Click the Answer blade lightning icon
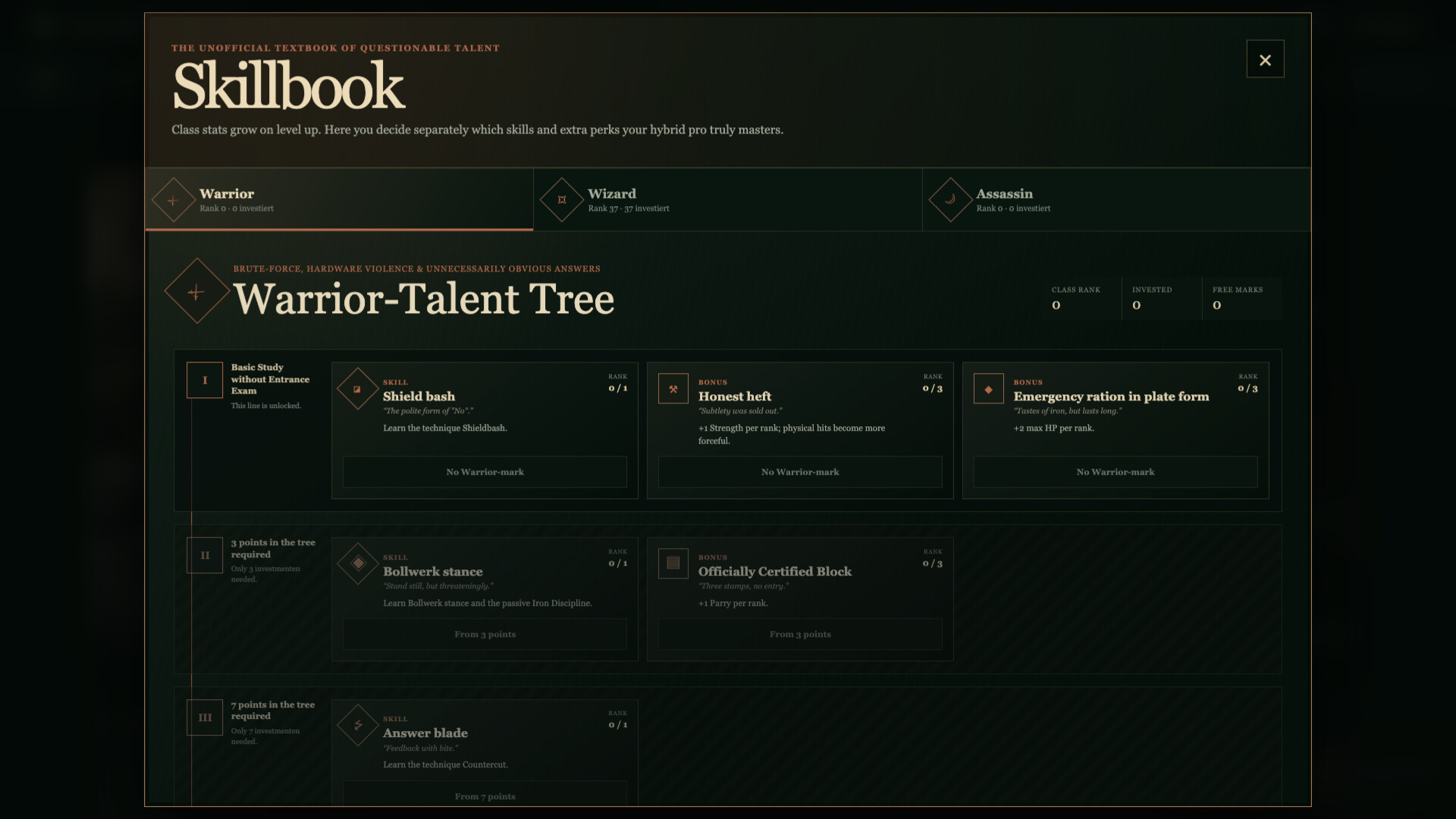The image size is (1456, 819). [x=357, y=725]
